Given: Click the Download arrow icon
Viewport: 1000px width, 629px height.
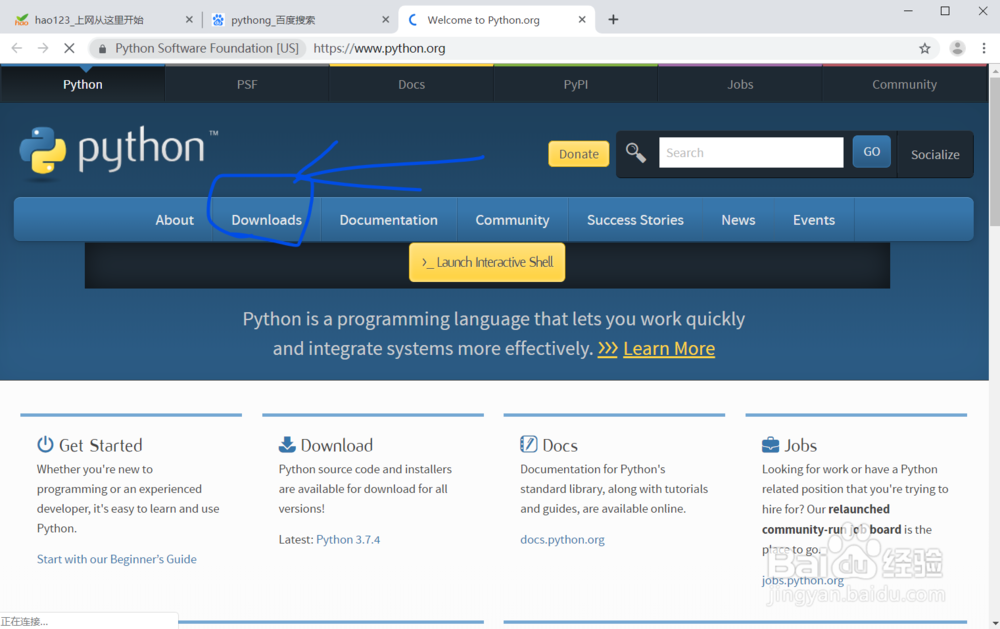Looking at the screenshot, I should [x=287, y=444].
